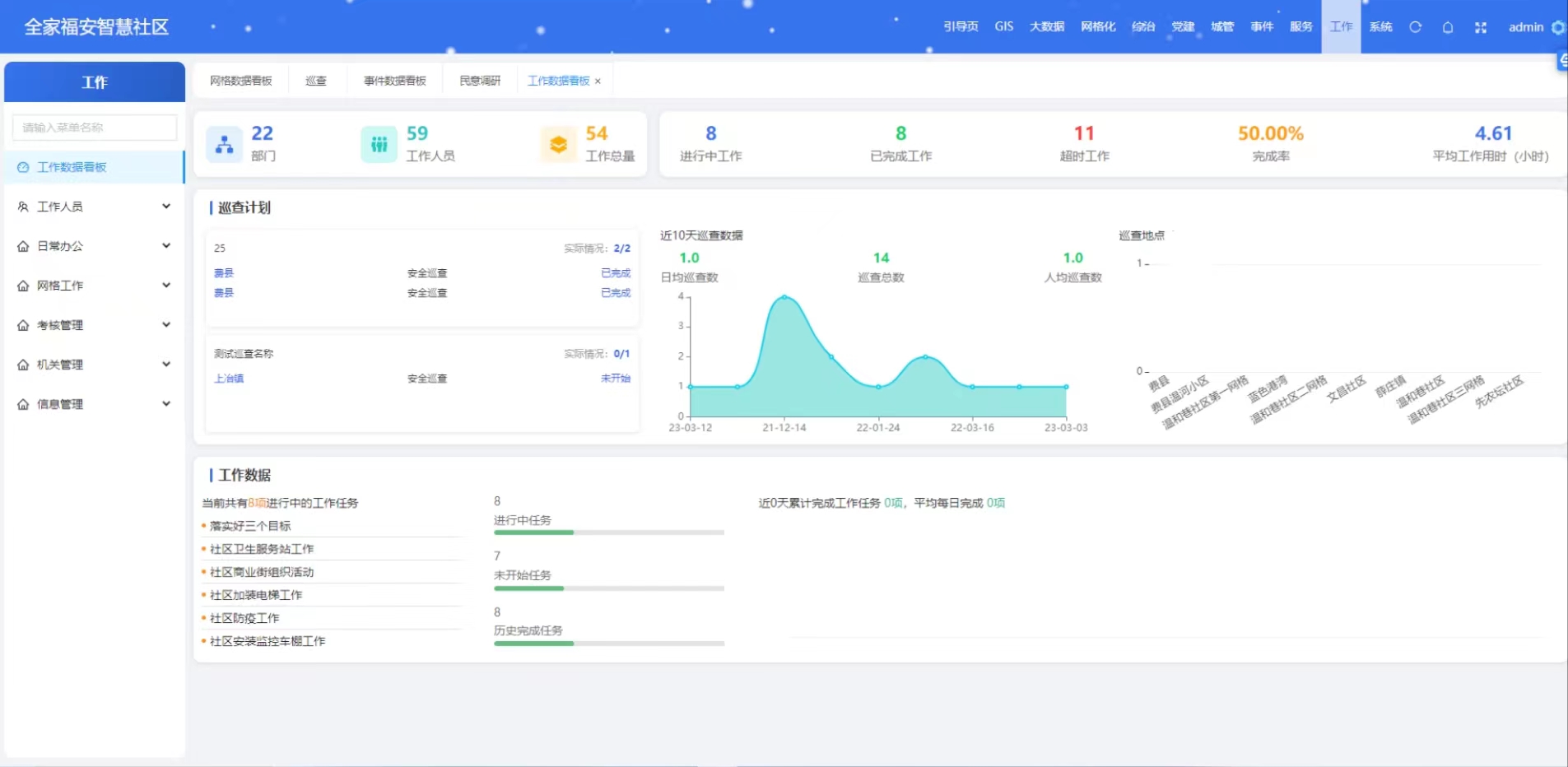Switch to the 巡查 tab
Screen dimensions: 1568x767
316,81
